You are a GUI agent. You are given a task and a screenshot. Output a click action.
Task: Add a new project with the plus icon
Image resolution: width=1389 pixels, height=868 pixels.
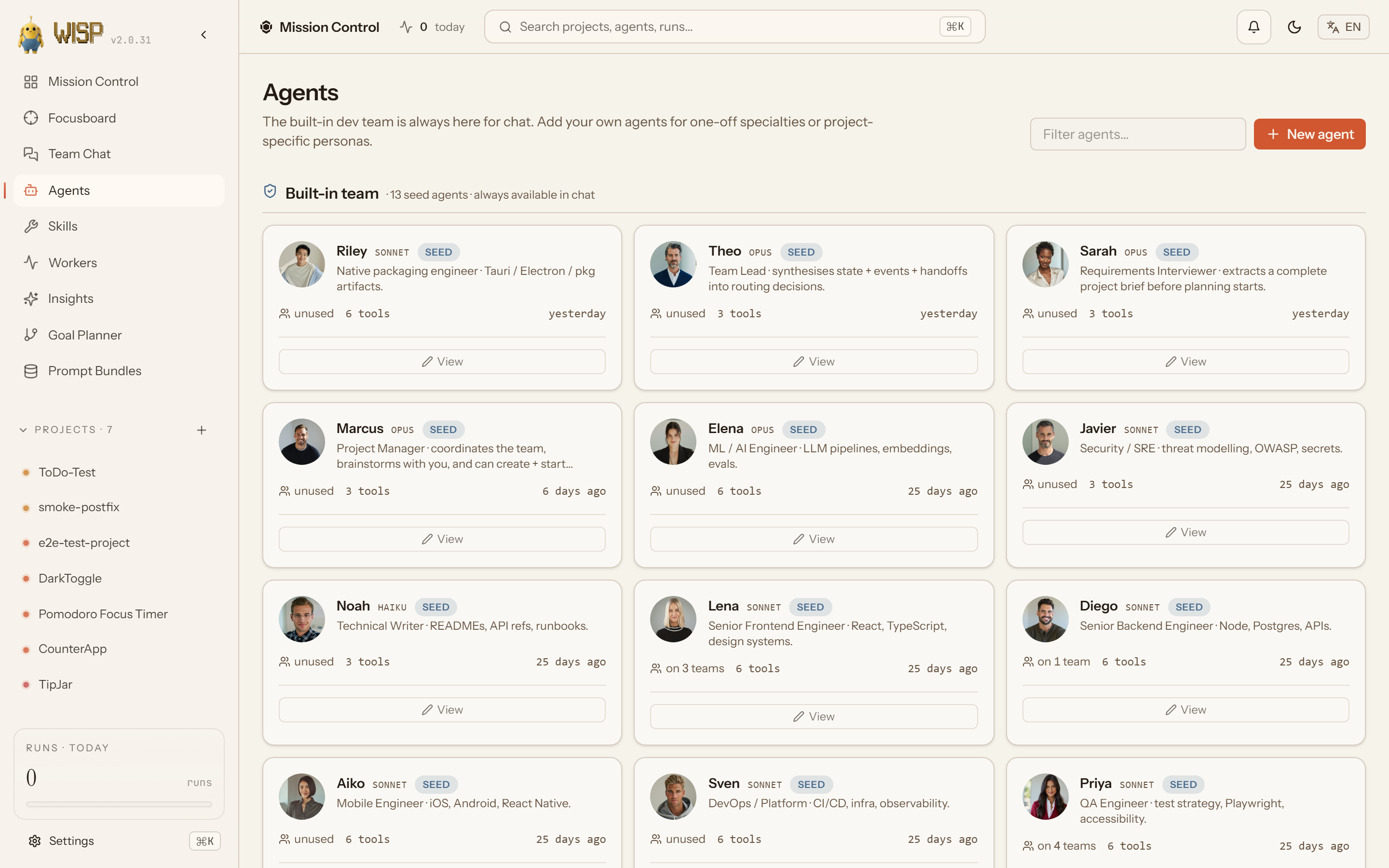pos(202,430)
